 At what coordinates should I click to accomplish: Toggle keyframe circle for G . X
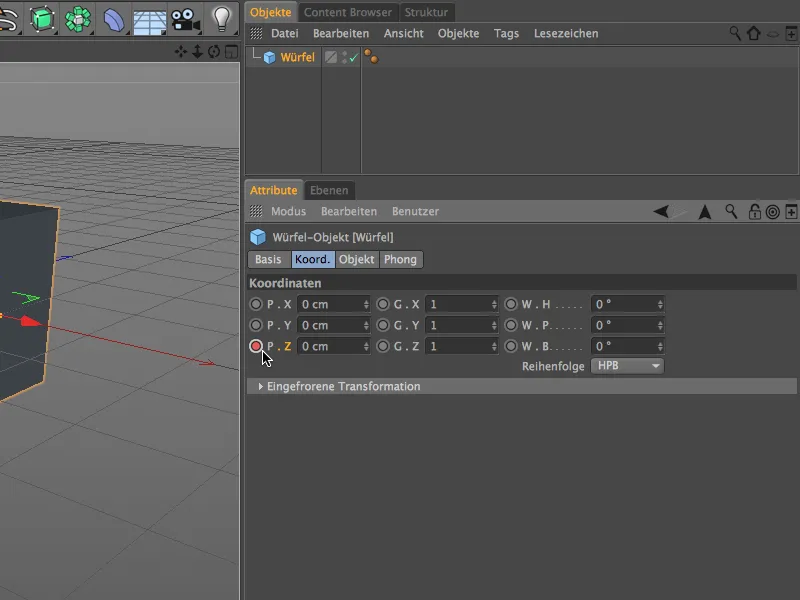pyautogui.click(x=383, y=305)
